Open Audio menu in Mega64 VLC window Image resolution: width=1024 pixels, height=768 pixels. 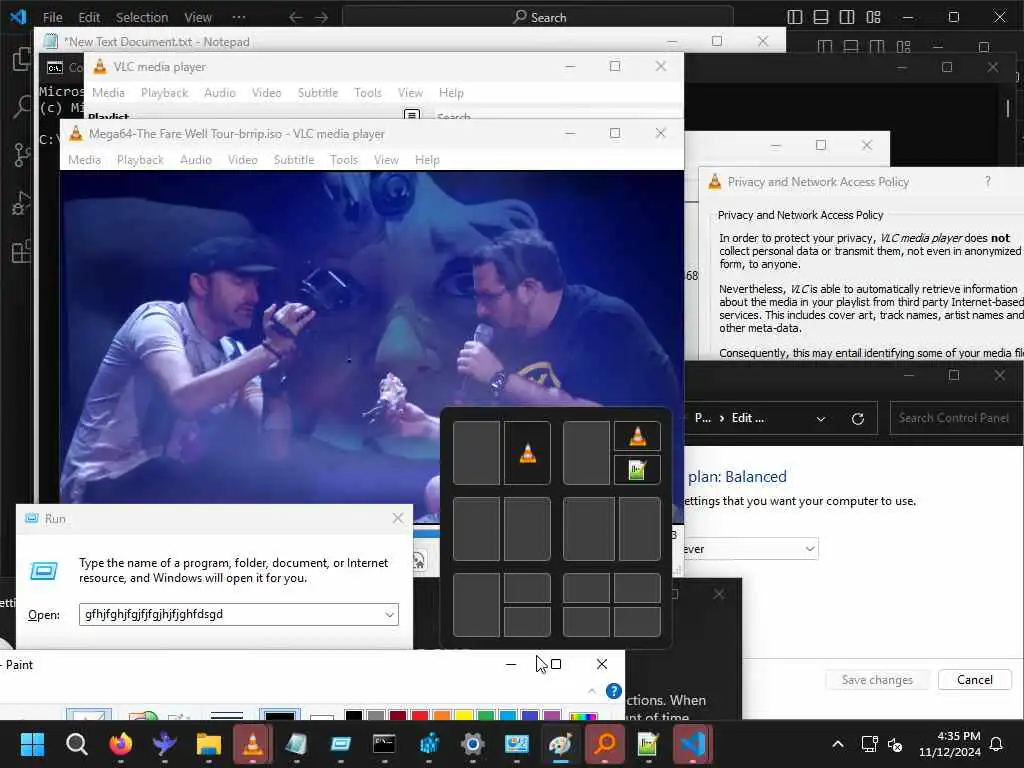tap(196, 160)
